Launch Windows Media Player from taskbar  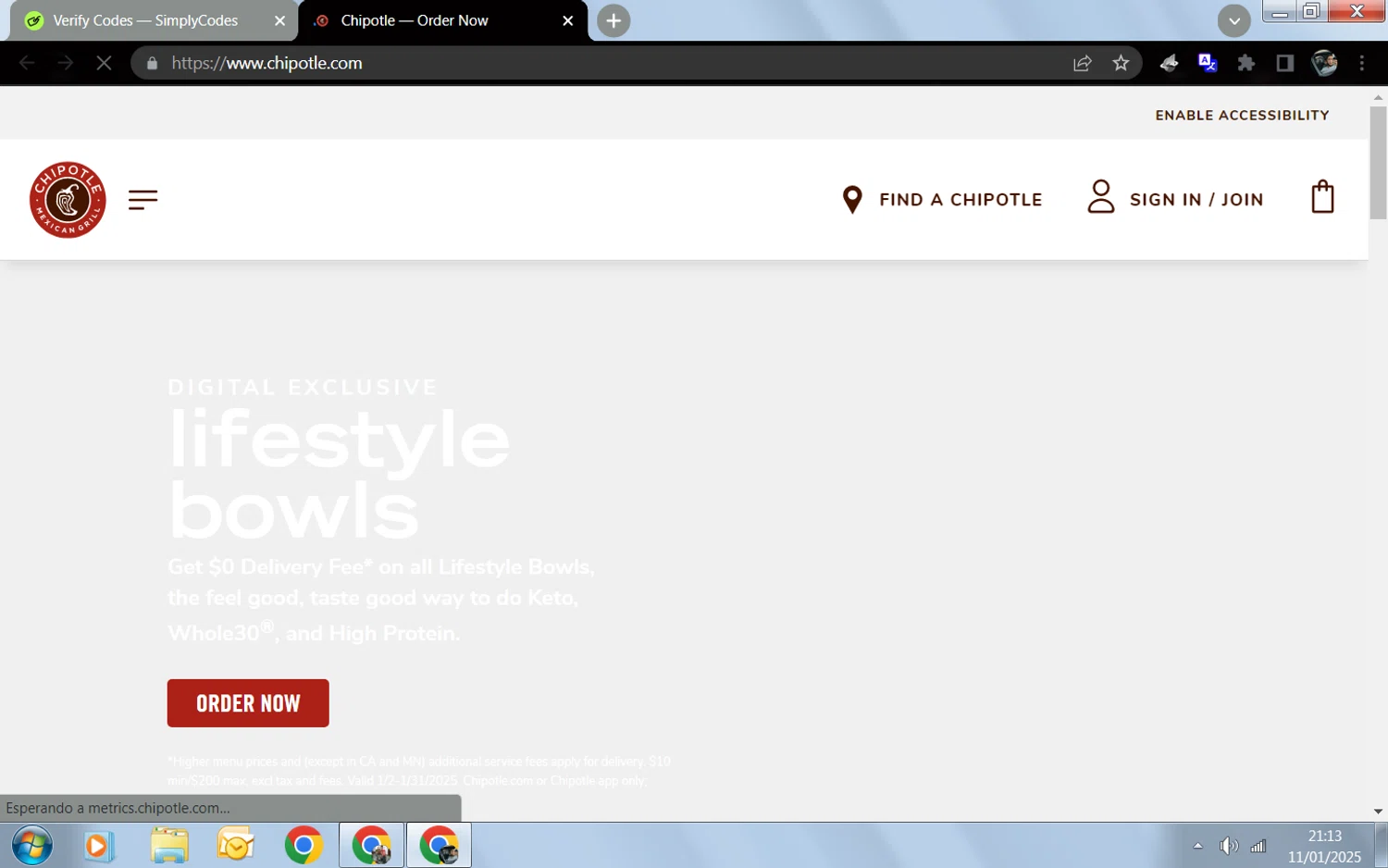(x=98, y=846)
